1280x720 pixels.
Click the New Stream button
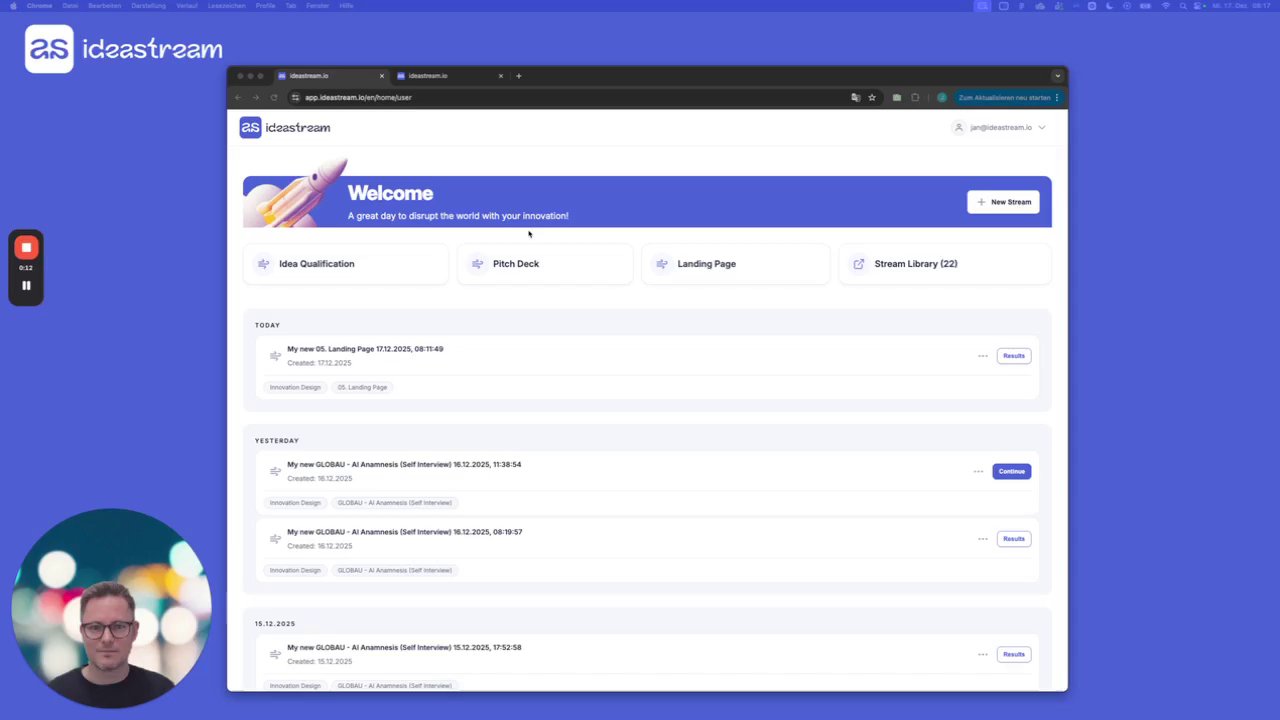[x=1003, y=202]
